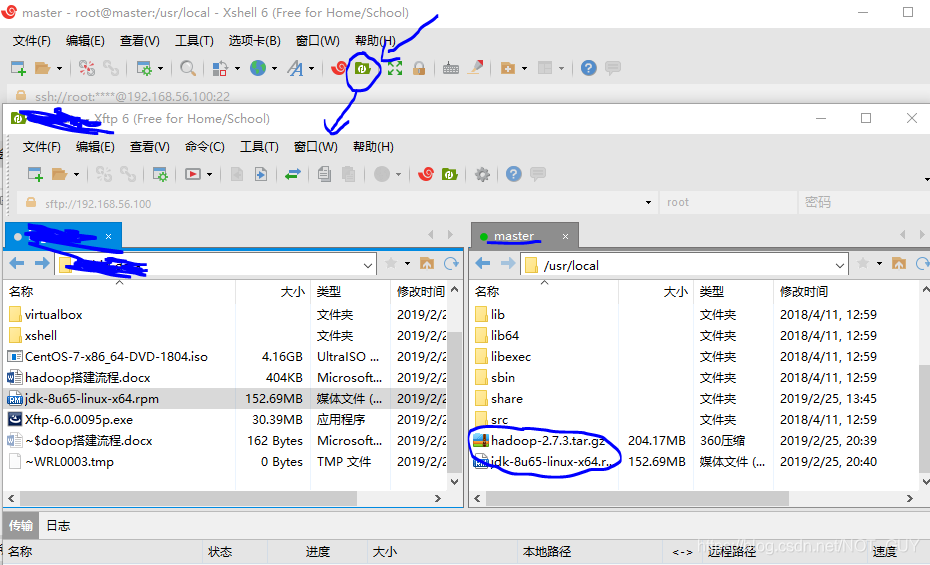The width and height of the screenshot is (930, 565).
Task: Click the Xftp new session icon
Action: [x=35, y=174]
